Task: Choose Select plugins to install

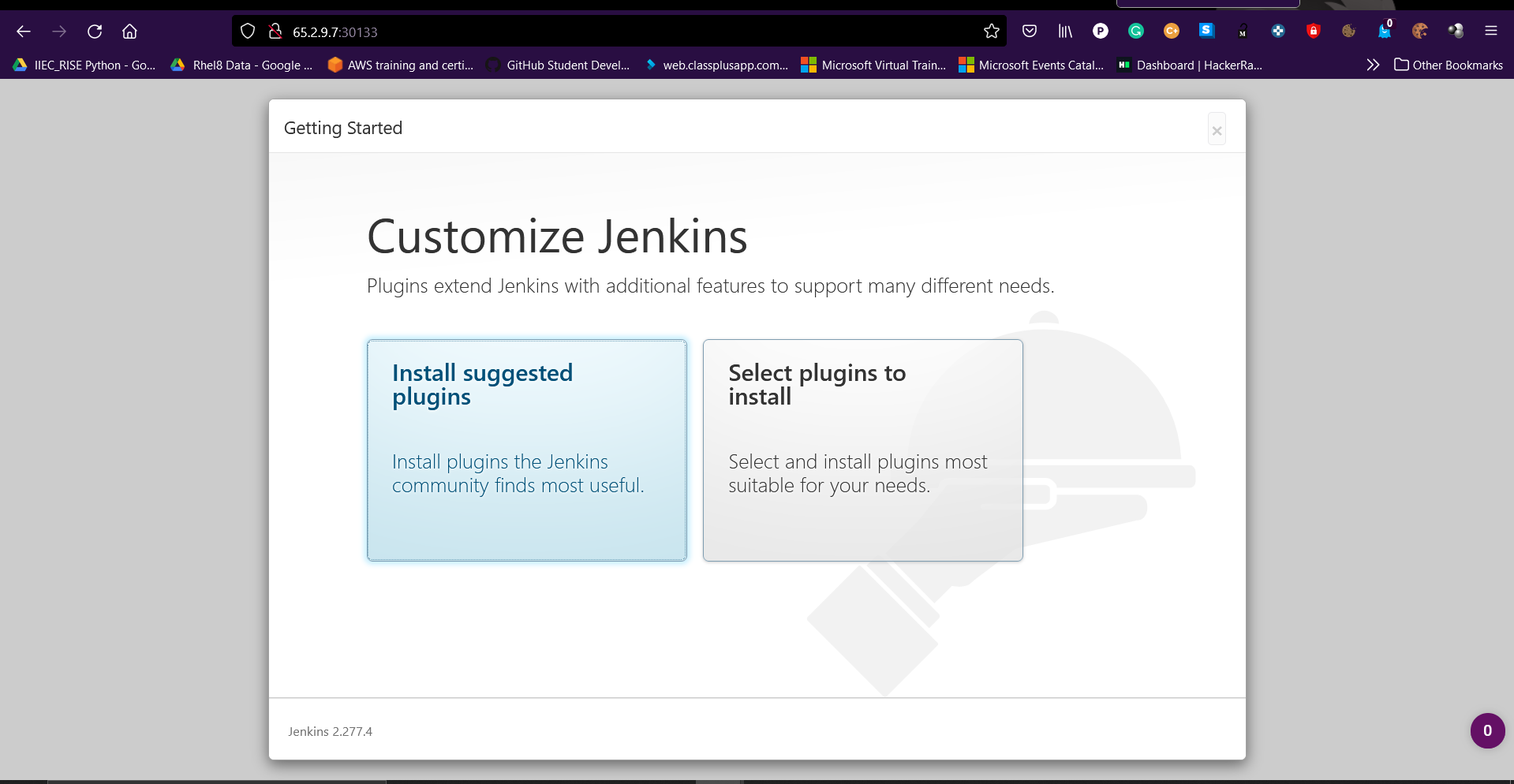Action: click(862, 450)
